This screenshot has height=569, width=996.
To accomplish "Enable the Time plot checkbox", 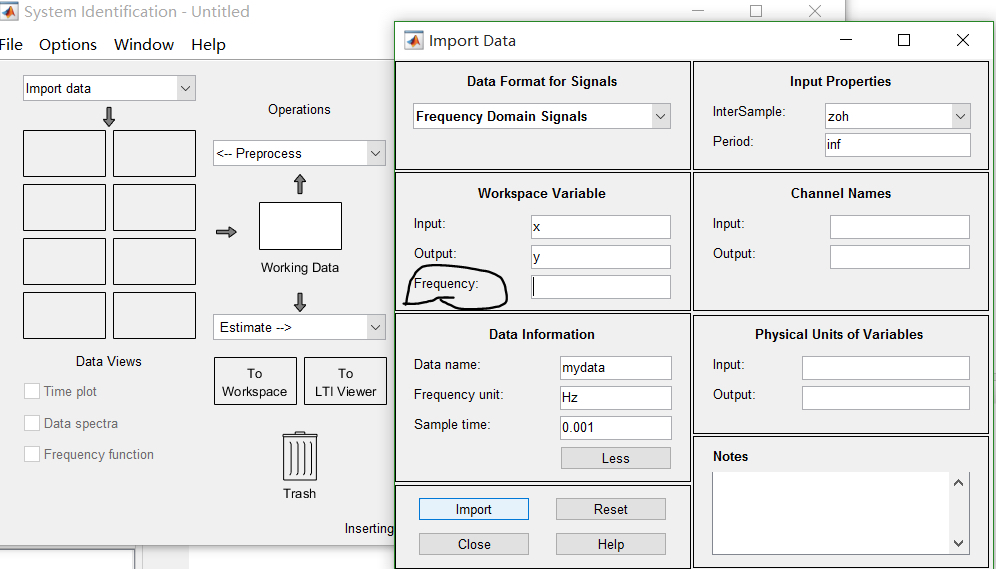I will click(33, 392).
